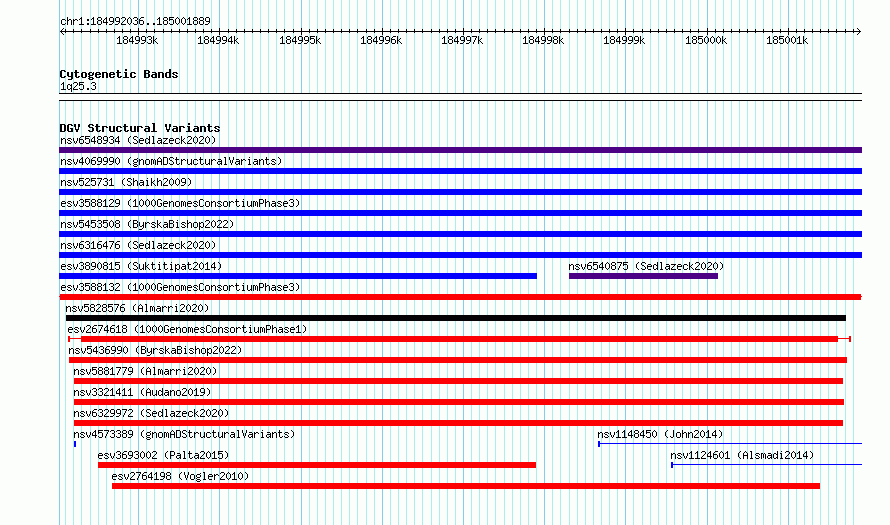Screen dimensions: 890x525
Task: Click the 184993k ruler tick label
Action: 137,40
